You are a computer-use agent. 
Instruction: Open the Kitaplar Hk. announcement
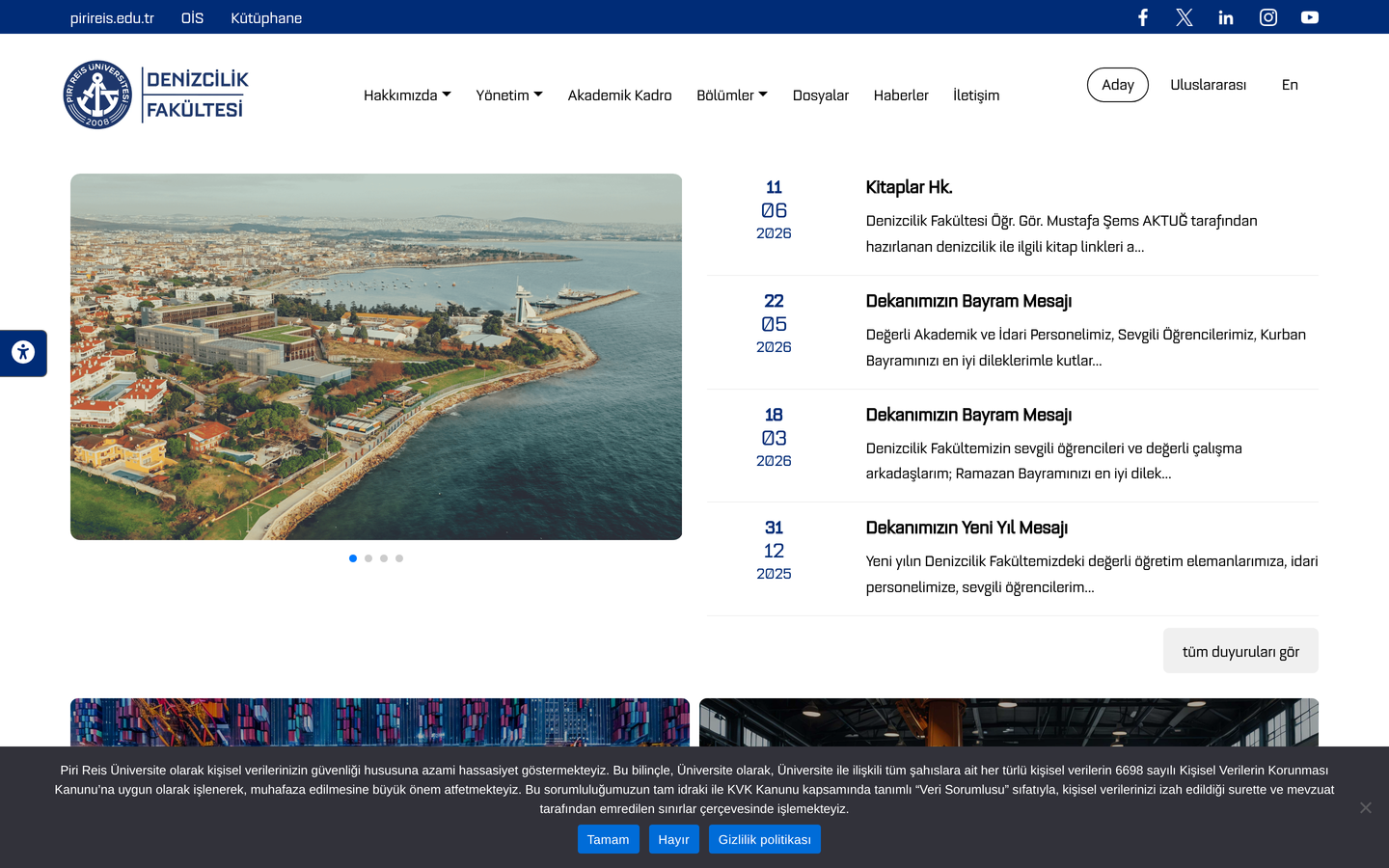pos(909,187)
